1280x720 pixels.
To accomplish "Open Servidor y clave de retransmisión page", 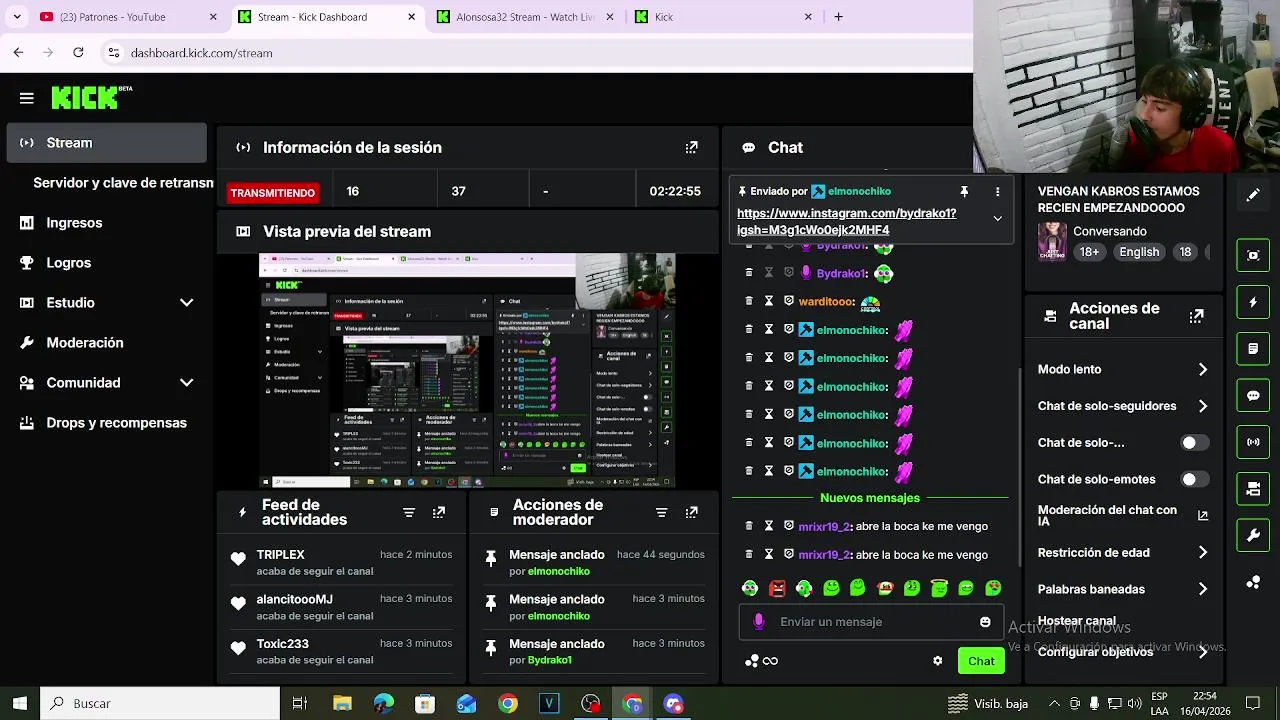I will (123, 183).
